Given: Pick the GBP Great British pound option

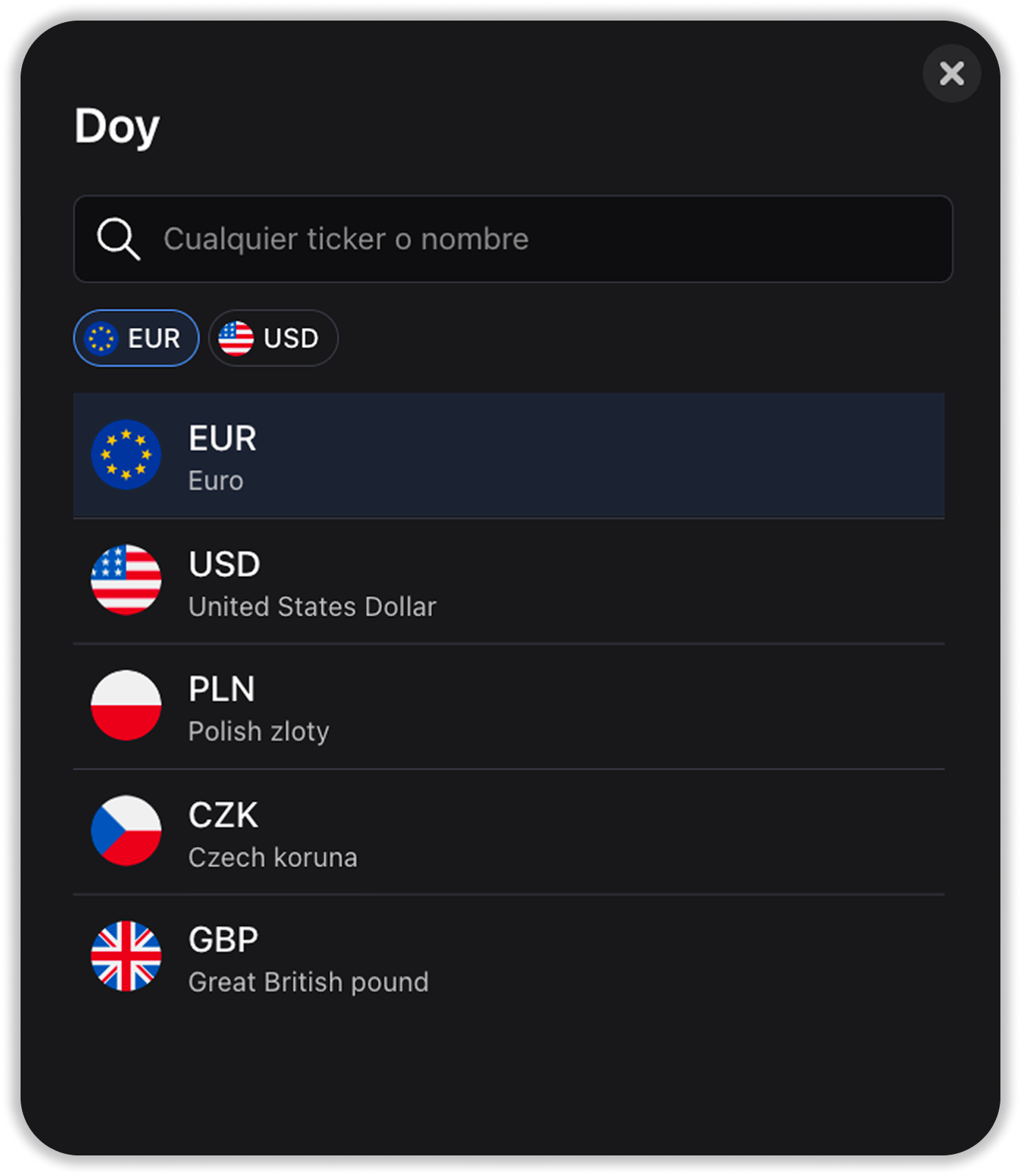Looking at the screenshot, I should (509, 957).
